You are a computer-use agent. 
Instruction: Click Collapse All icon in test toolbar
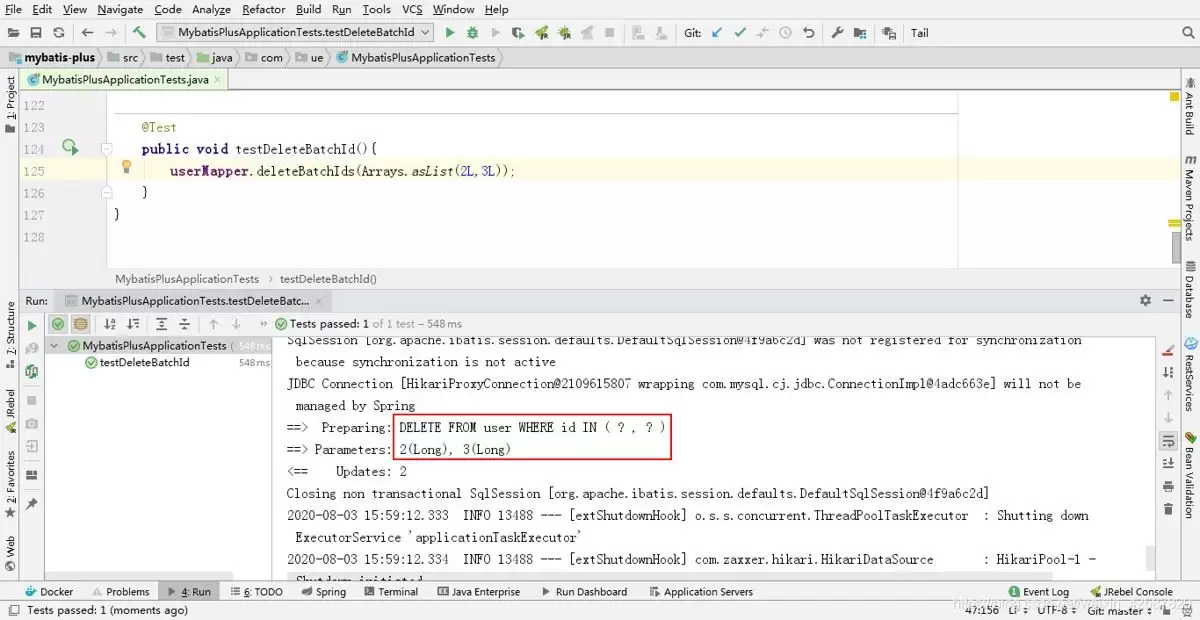[184, 324]
